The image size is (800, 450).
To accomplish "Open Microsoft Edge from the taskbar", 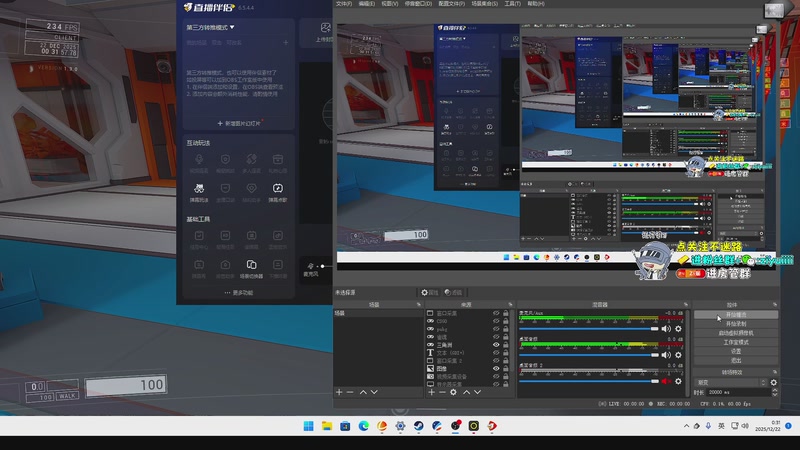I will 363,426.
